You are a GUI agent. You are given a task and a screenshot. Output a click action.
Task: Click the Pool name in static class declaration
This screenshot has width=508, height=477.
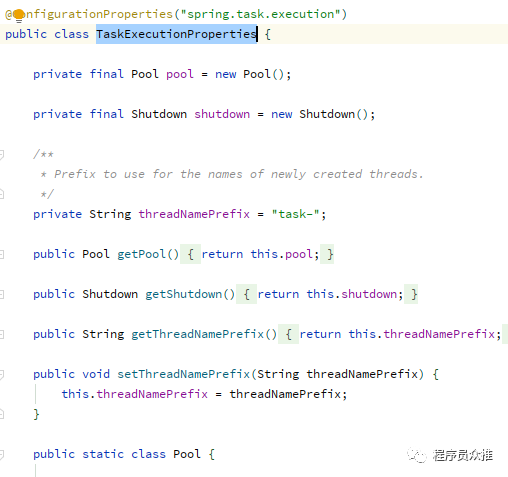pyautogui.click(x=187, y=454)
